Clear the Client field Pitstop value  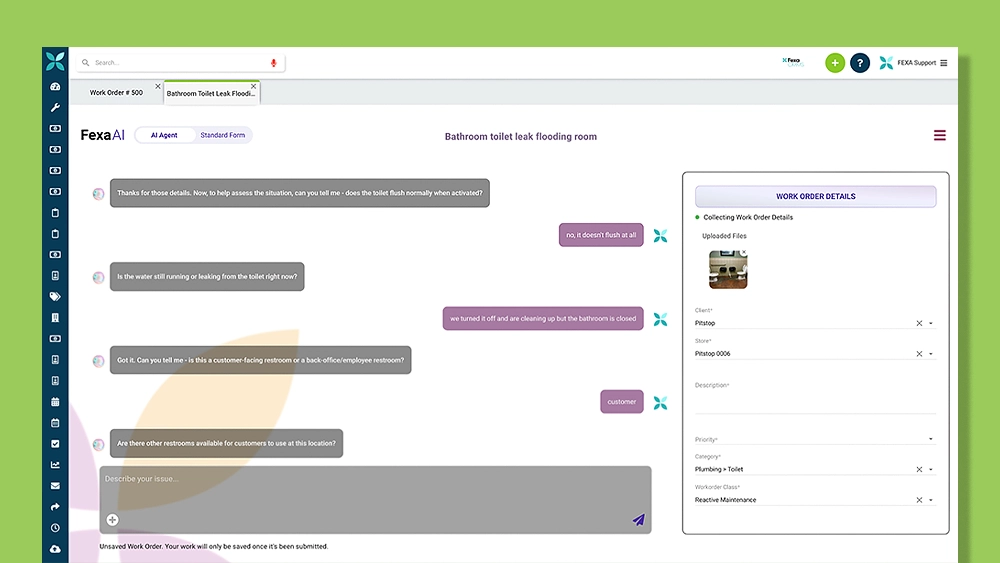click(919, 323)
